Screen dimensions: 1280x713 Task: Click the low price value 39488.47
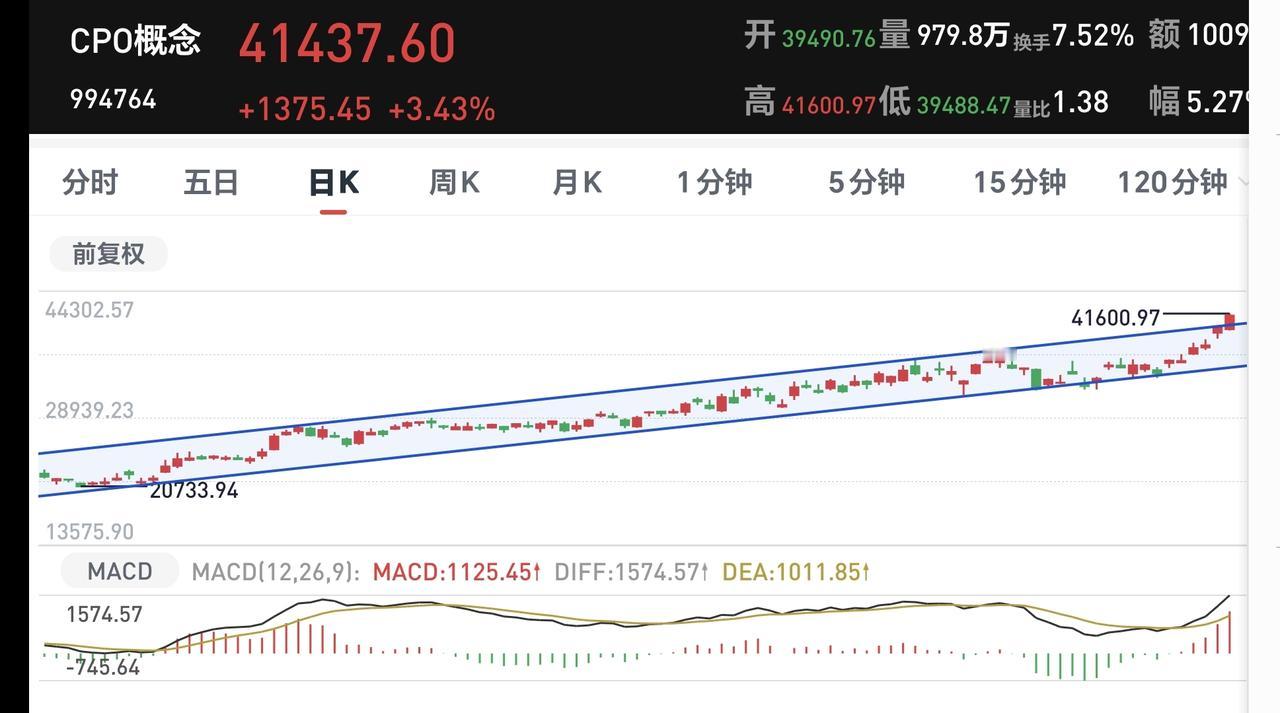963,104
